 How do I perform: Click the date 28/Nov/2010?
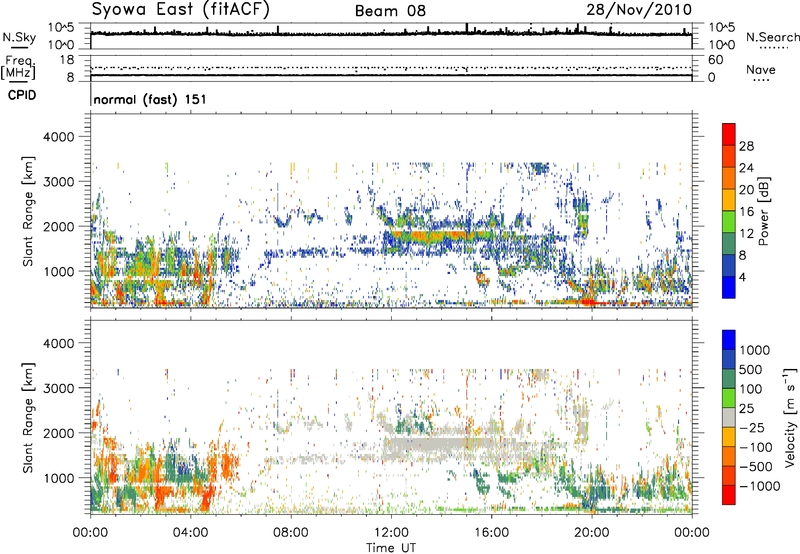(639, 9)
